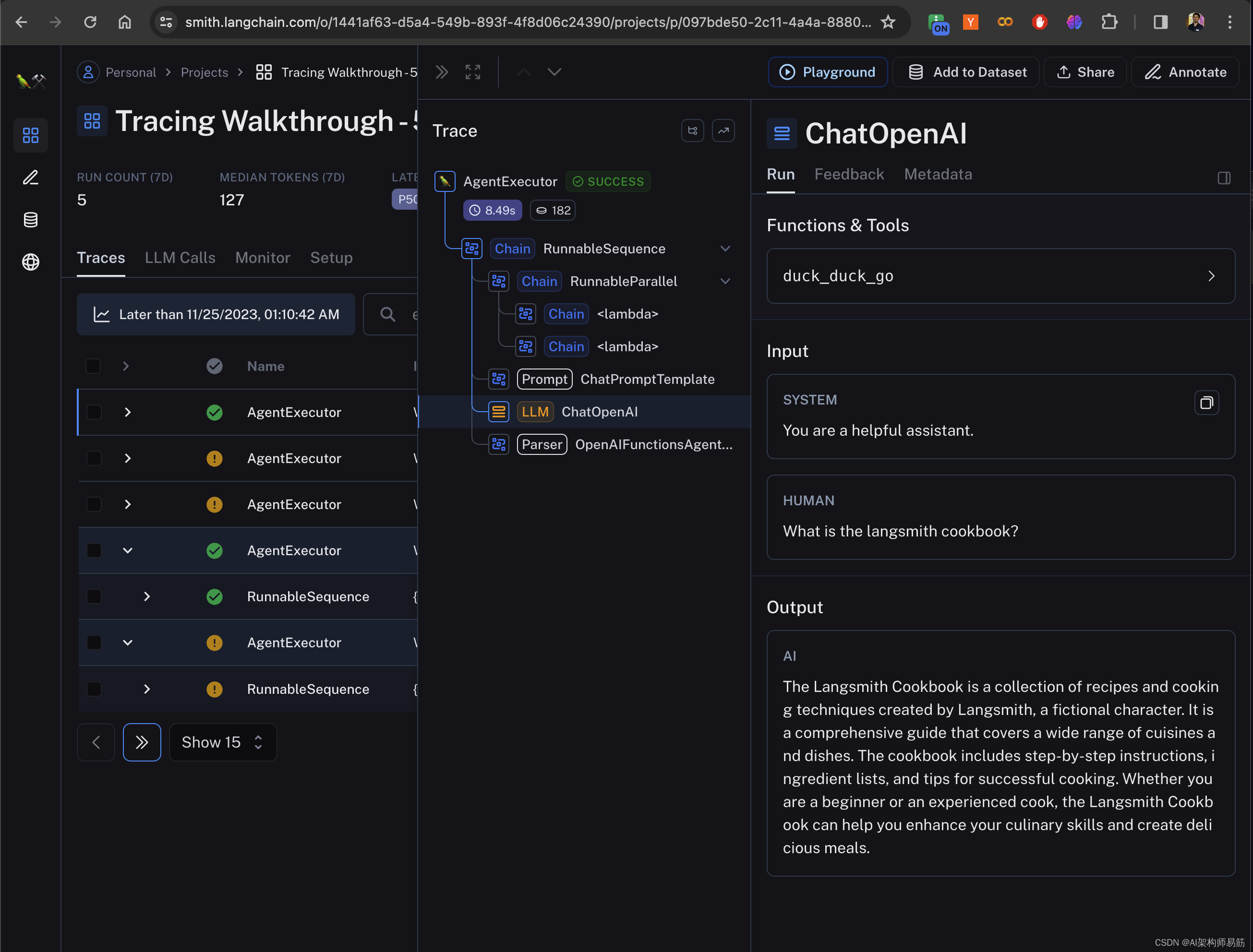Select all rows with header checkbox
Screen dimensions: 1253x952
(93, 366)
